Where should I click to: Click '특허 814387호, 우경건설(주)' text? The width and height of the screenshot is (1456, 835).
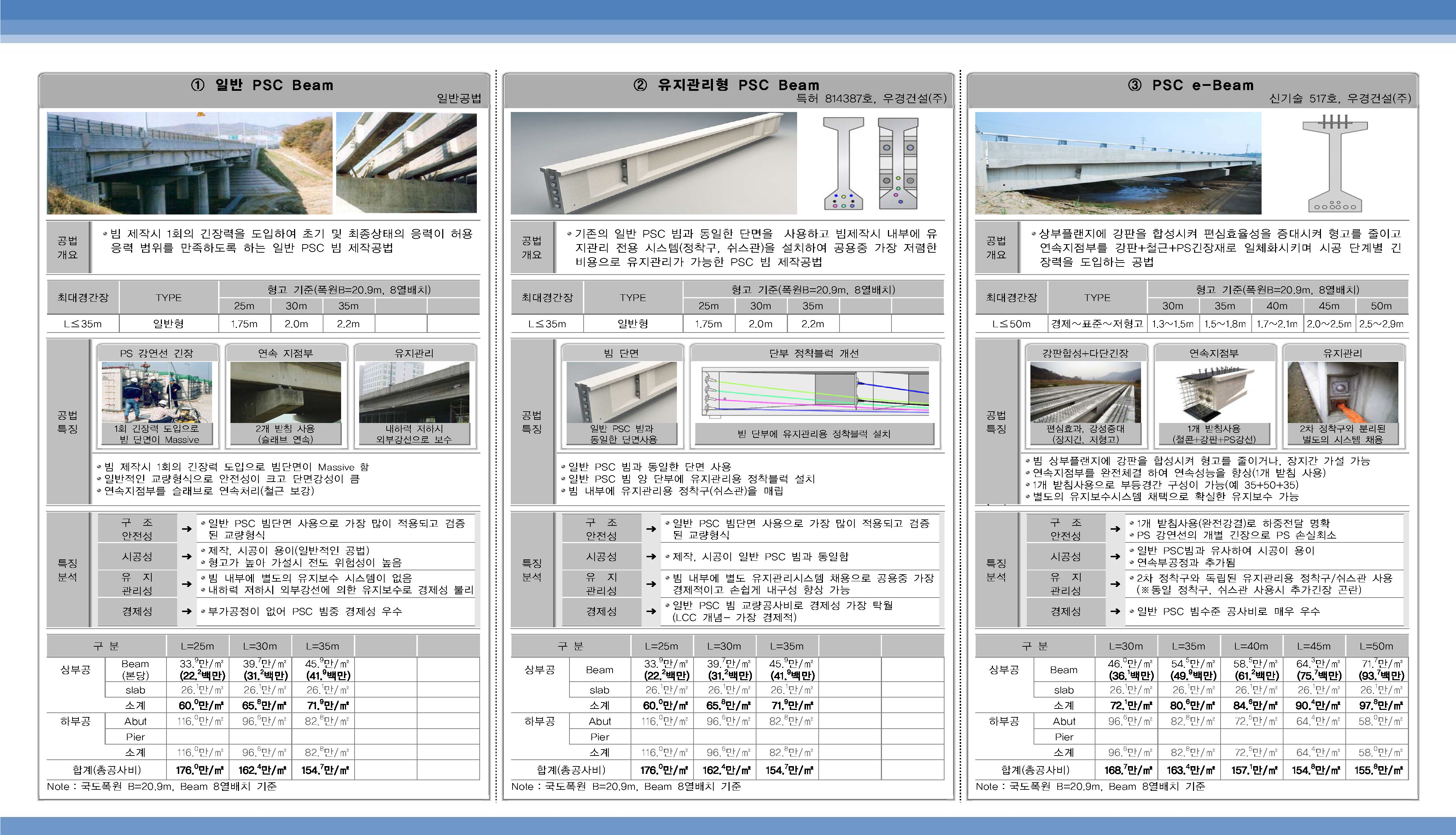tap(871, 99)
